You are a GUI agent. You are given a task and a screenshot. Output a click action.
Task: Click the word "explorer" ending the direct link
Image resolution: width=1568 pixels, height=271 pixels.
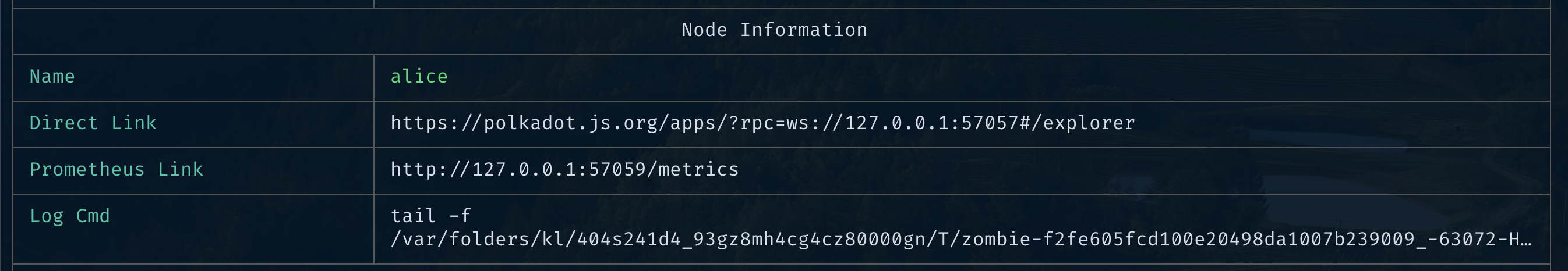coord(1089,123)
